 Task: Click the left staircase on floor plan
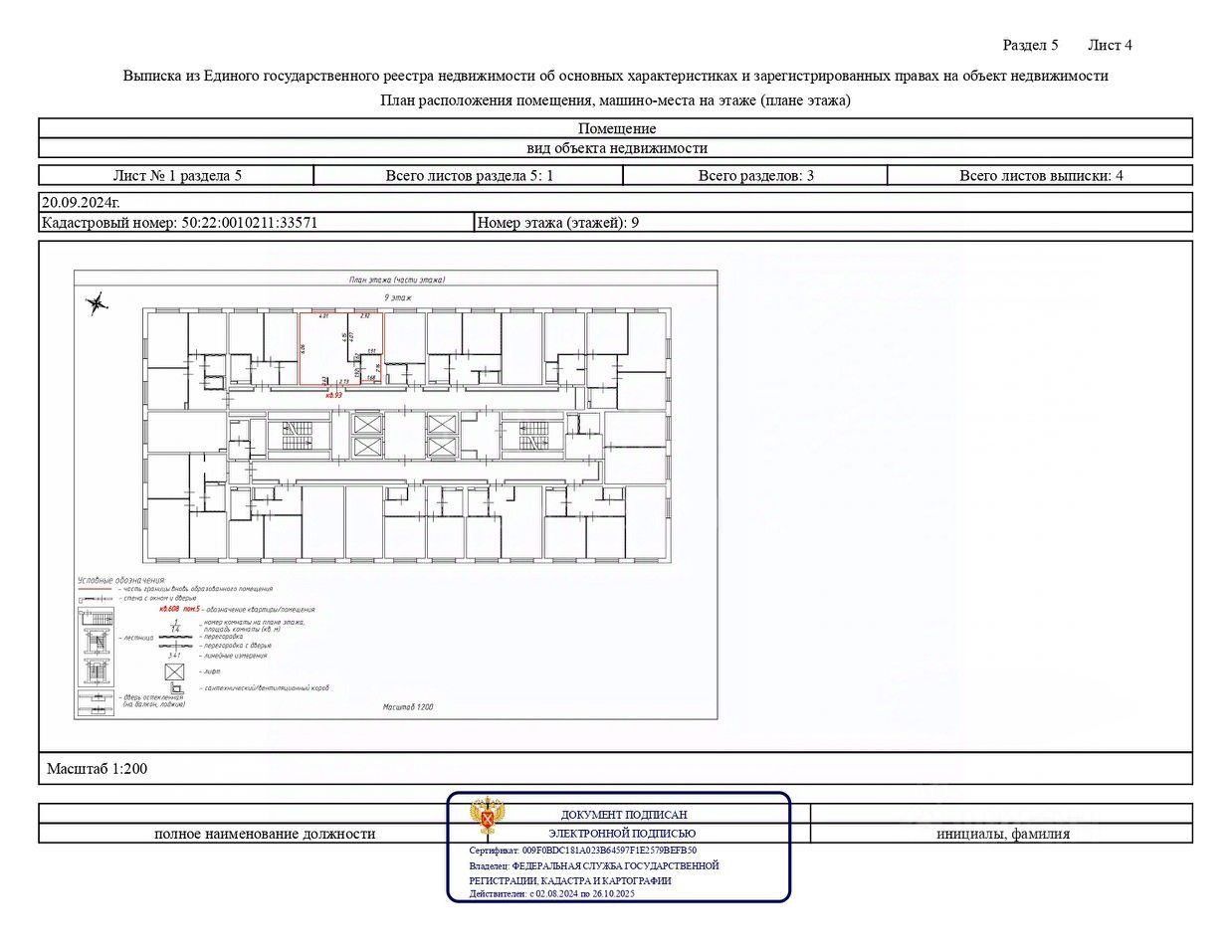tap(300, 435)
